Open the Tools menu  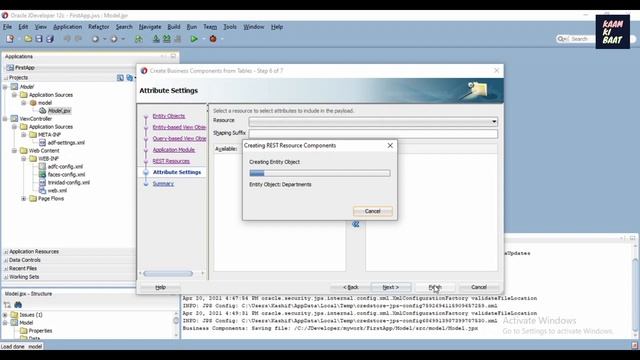coord(230,27)
